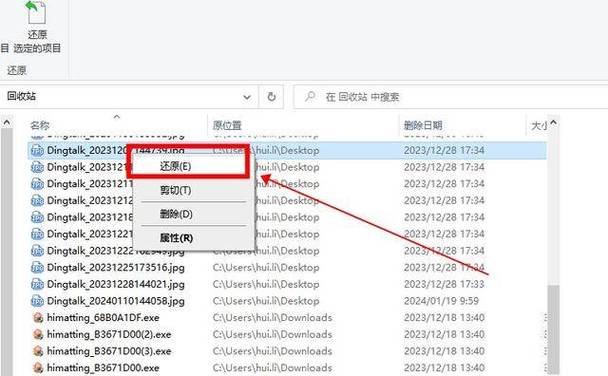Click Downloads path of himatting_B3671D00(3).exe
The height and width of the screenshot is (376, 608).
(x=272, y=351)
